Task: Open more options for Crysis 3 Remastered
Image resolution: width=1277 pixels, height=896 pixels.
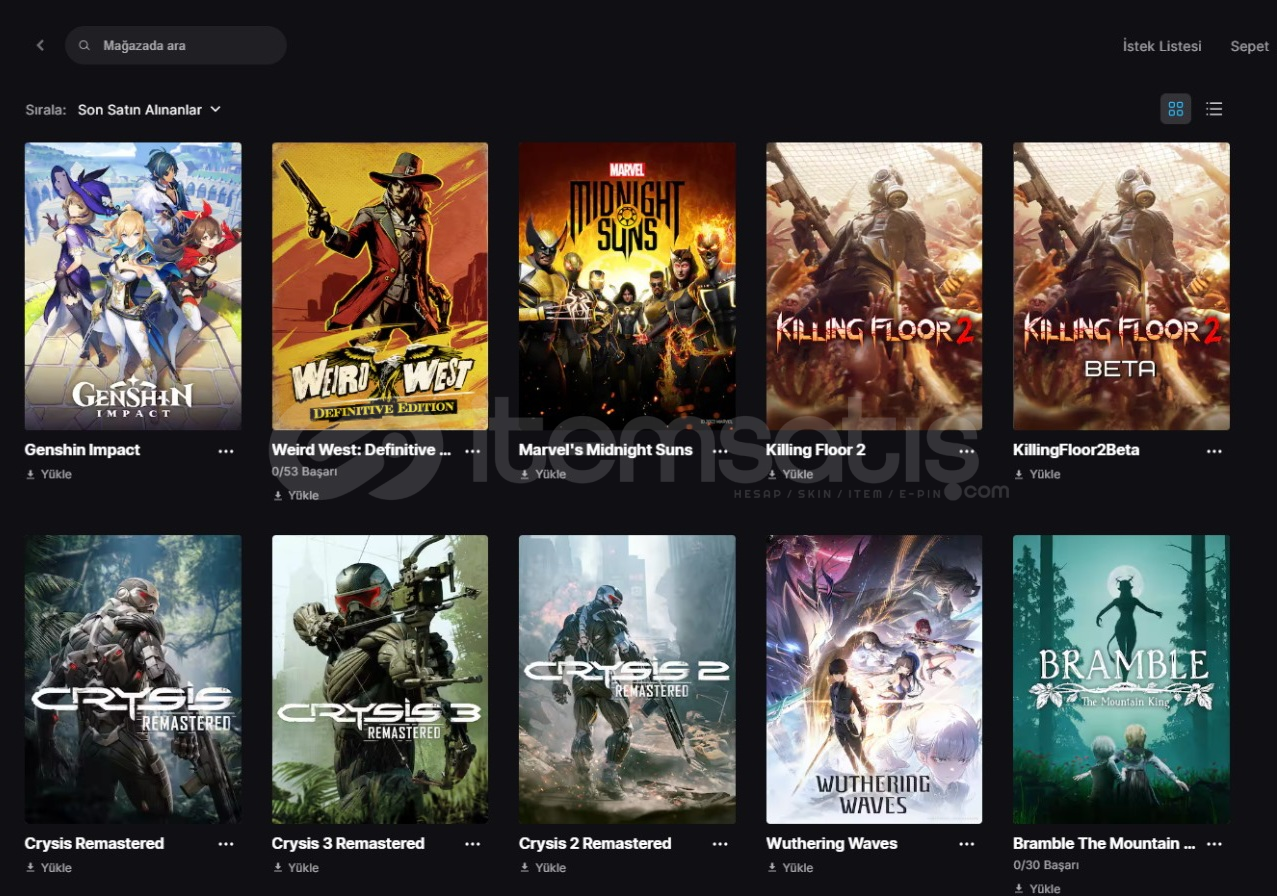Action: point(473,844)
